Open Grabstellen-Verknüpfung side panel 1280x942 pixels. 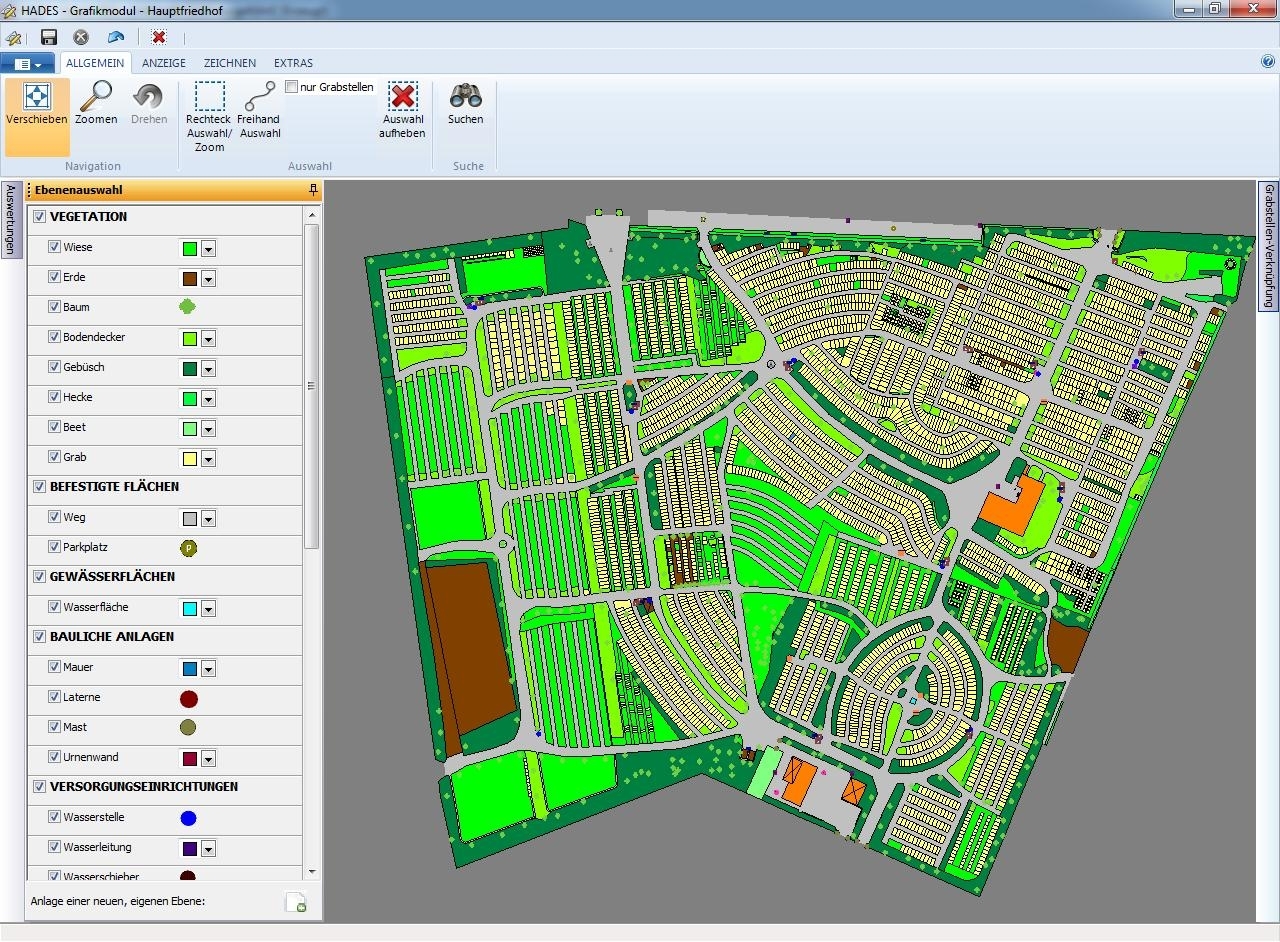(x=1269, y=246)
